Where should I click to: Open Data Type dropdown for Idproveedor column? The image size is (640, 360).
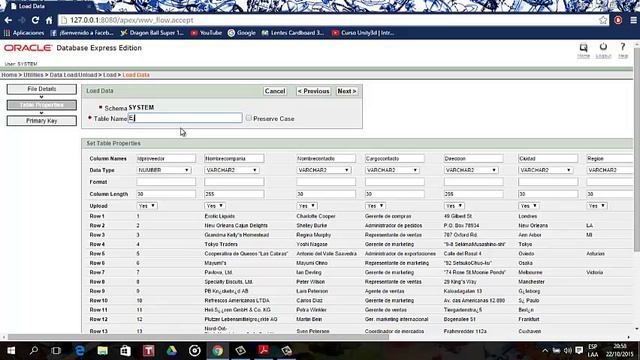coord(164,170)
